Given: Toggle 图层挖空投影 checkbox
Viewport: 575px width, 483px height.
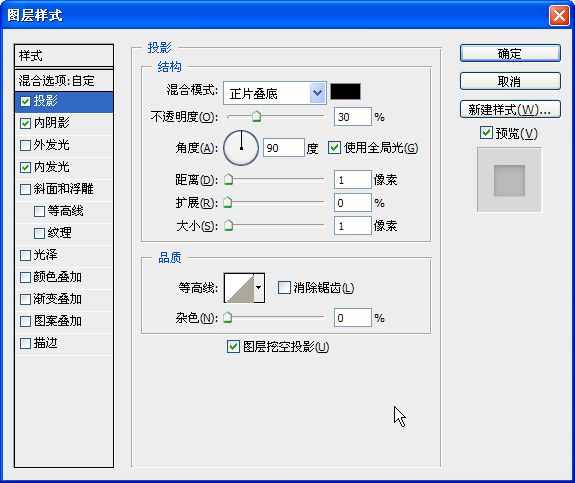Looking at the screenshot, I should [233, 347].
